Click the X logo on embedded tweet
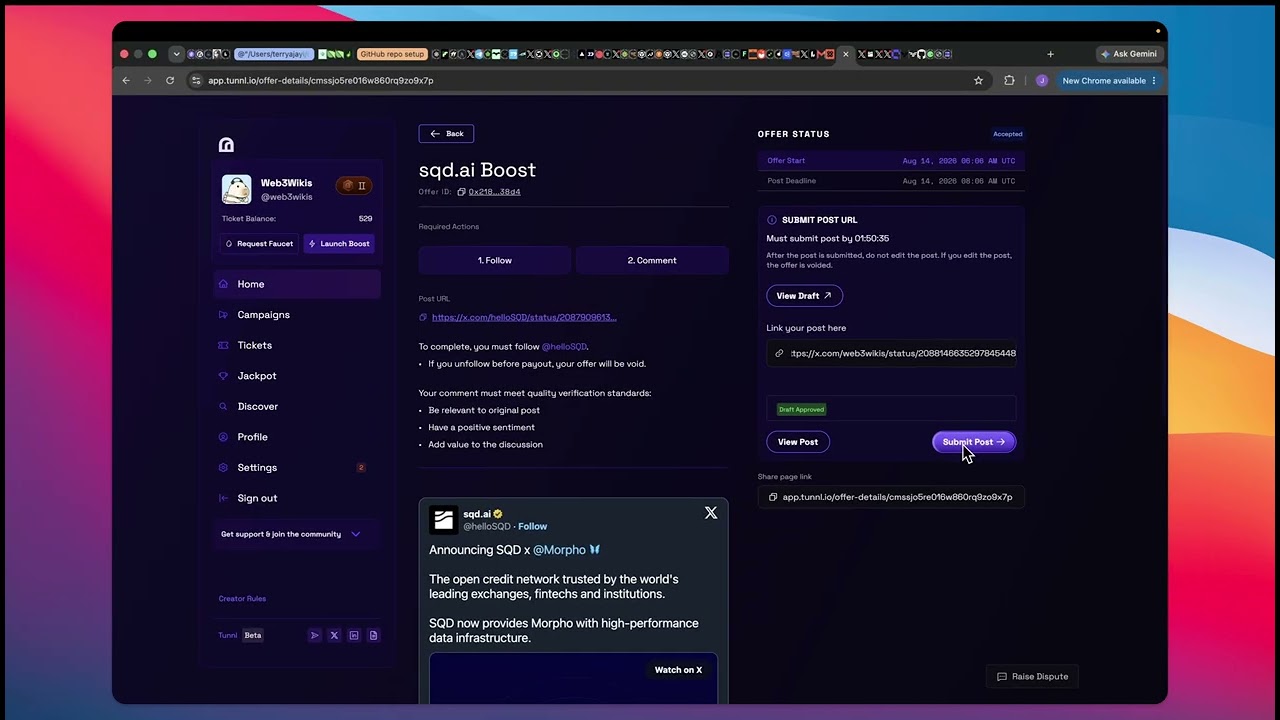 coord(711,513)
